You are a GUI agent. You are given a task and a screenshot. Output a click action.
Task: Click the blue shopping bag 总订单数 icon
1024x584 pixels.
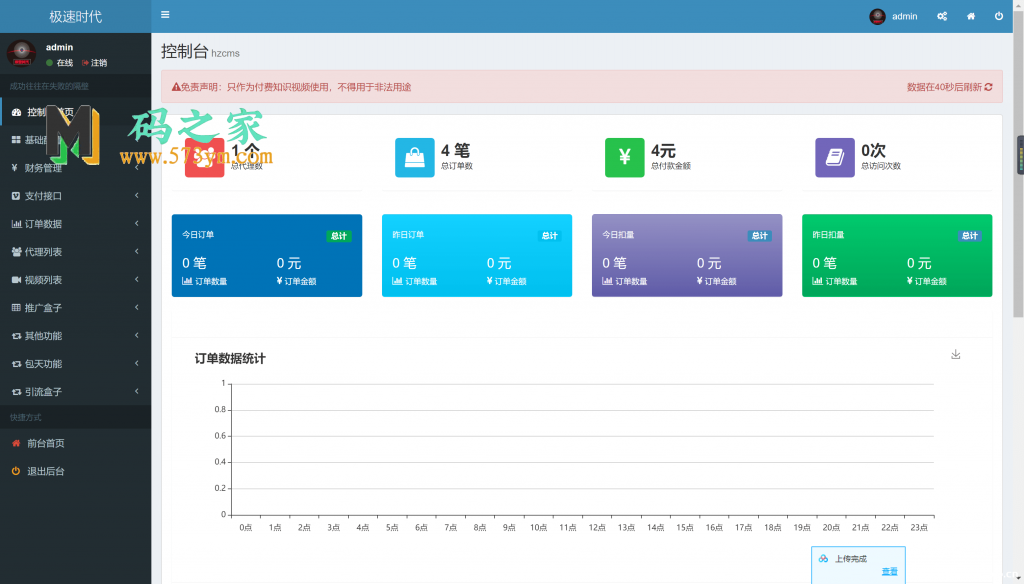[415, 157]
